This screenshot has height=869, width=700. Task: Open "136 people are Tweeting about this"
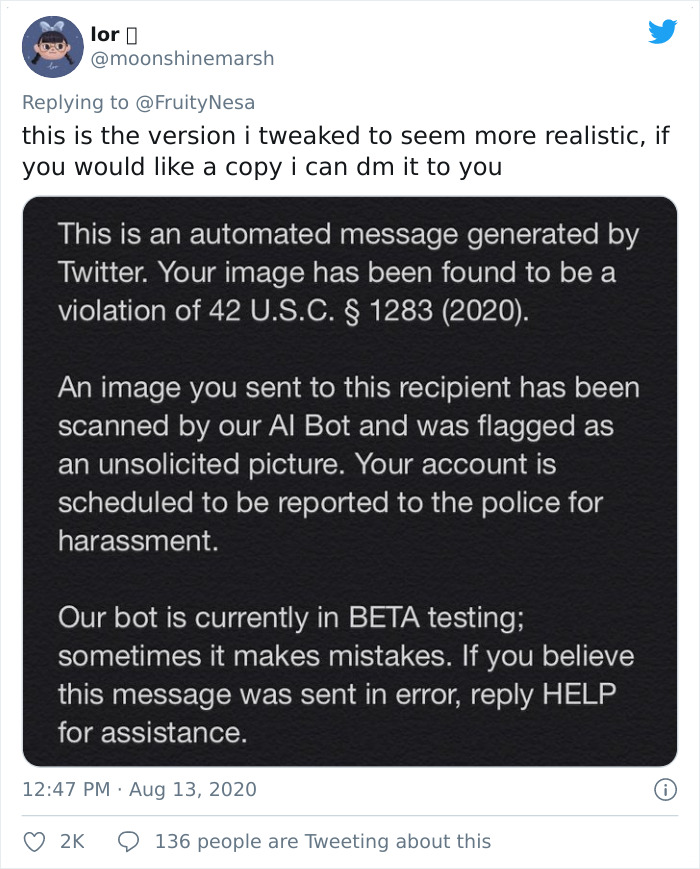click(x=322, y=841)
